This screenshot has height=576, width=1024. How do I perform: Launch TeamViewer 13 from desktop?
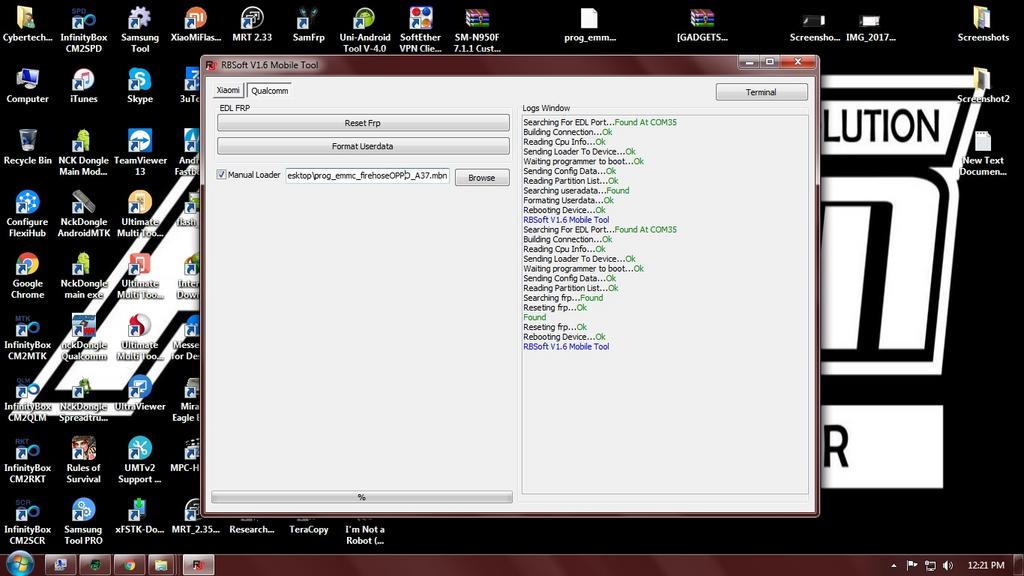pyautogui.click(x=140, y=153)
